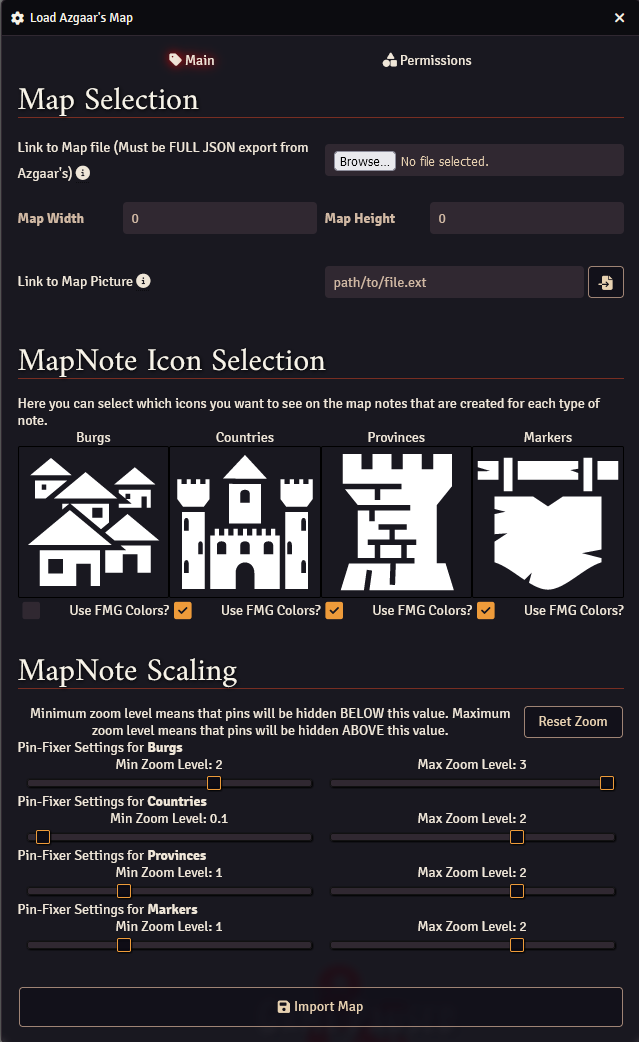Click the gear icon beside Load Azgaar's Map
Viewport: 639px width, 1042px height.
17,18
